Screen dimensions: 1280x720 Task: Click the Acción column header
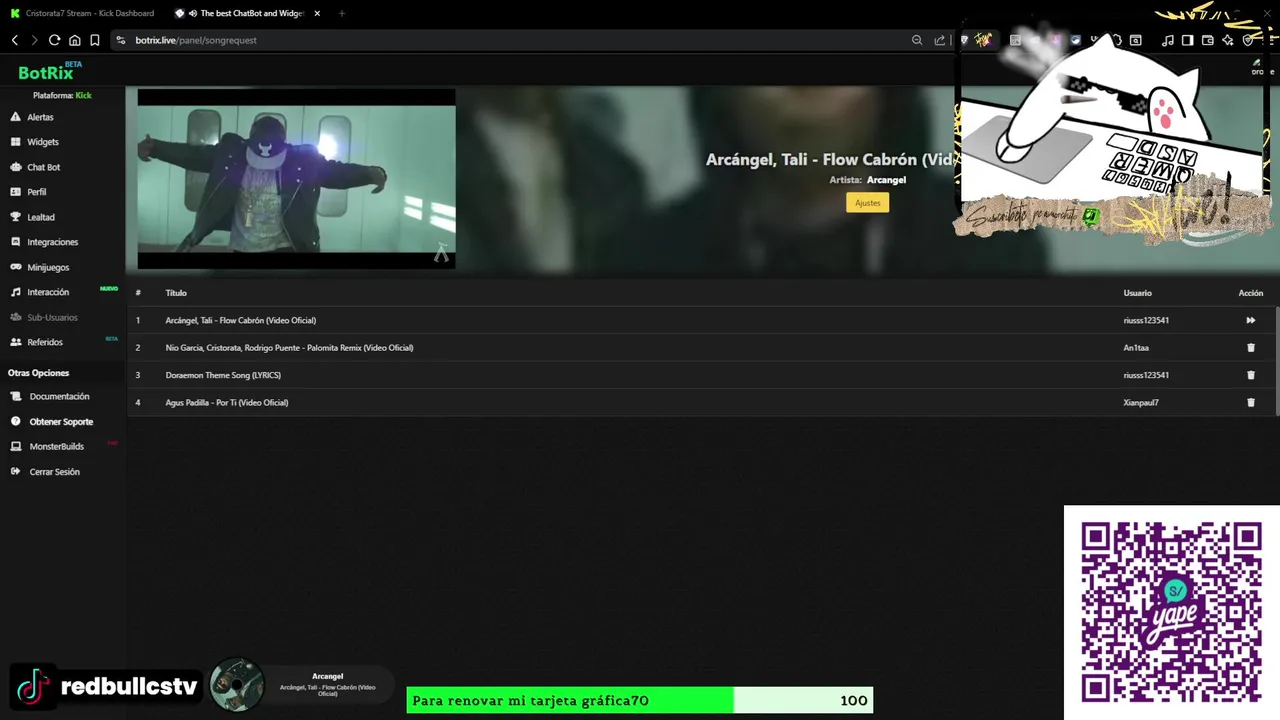[1251, 293]
